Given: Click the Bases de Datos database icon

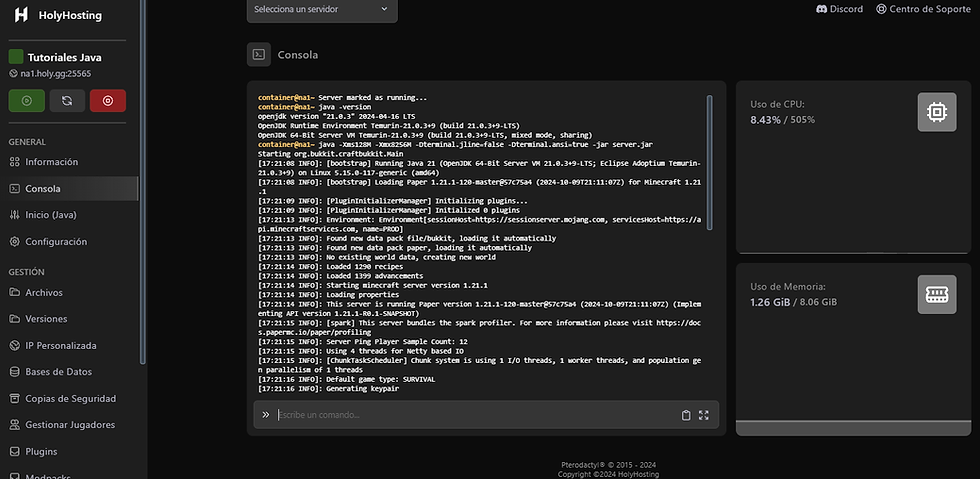Looking at the screenshot, I should [x=14, y=371].
